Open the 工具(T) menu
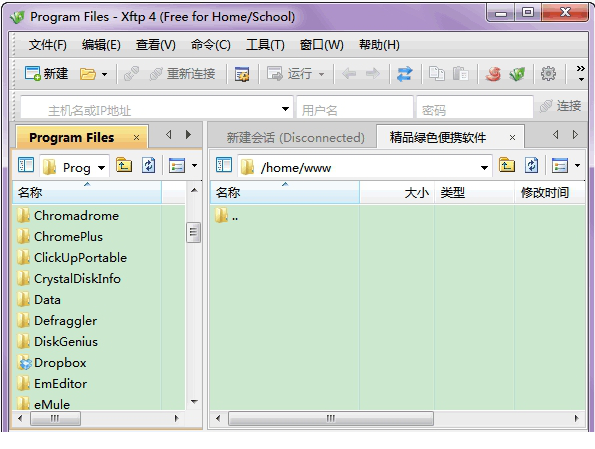Image resolution: width=595 pixels, height=449 pixels. (265, 45)
